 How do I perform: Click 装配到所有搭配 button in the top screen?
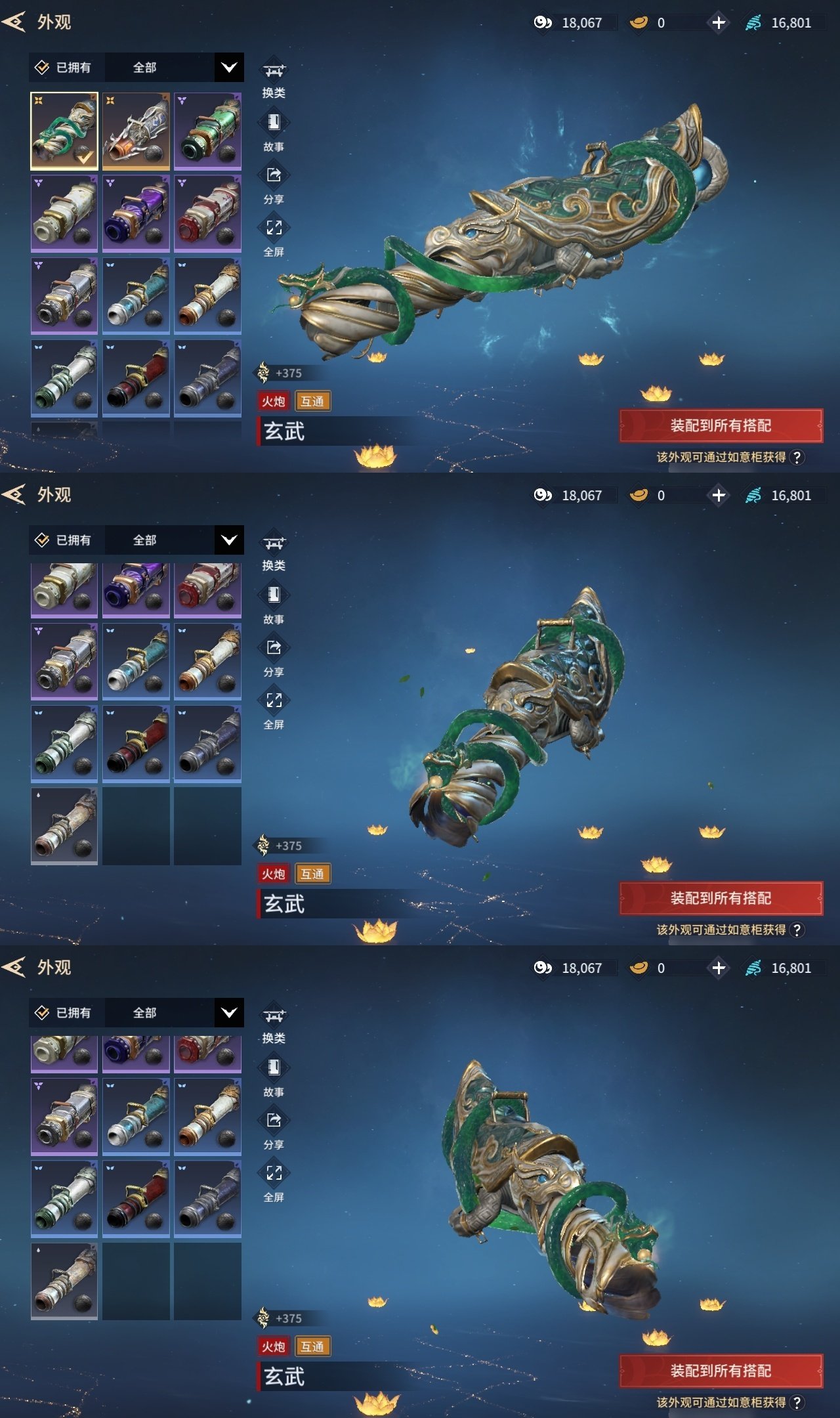721,425
